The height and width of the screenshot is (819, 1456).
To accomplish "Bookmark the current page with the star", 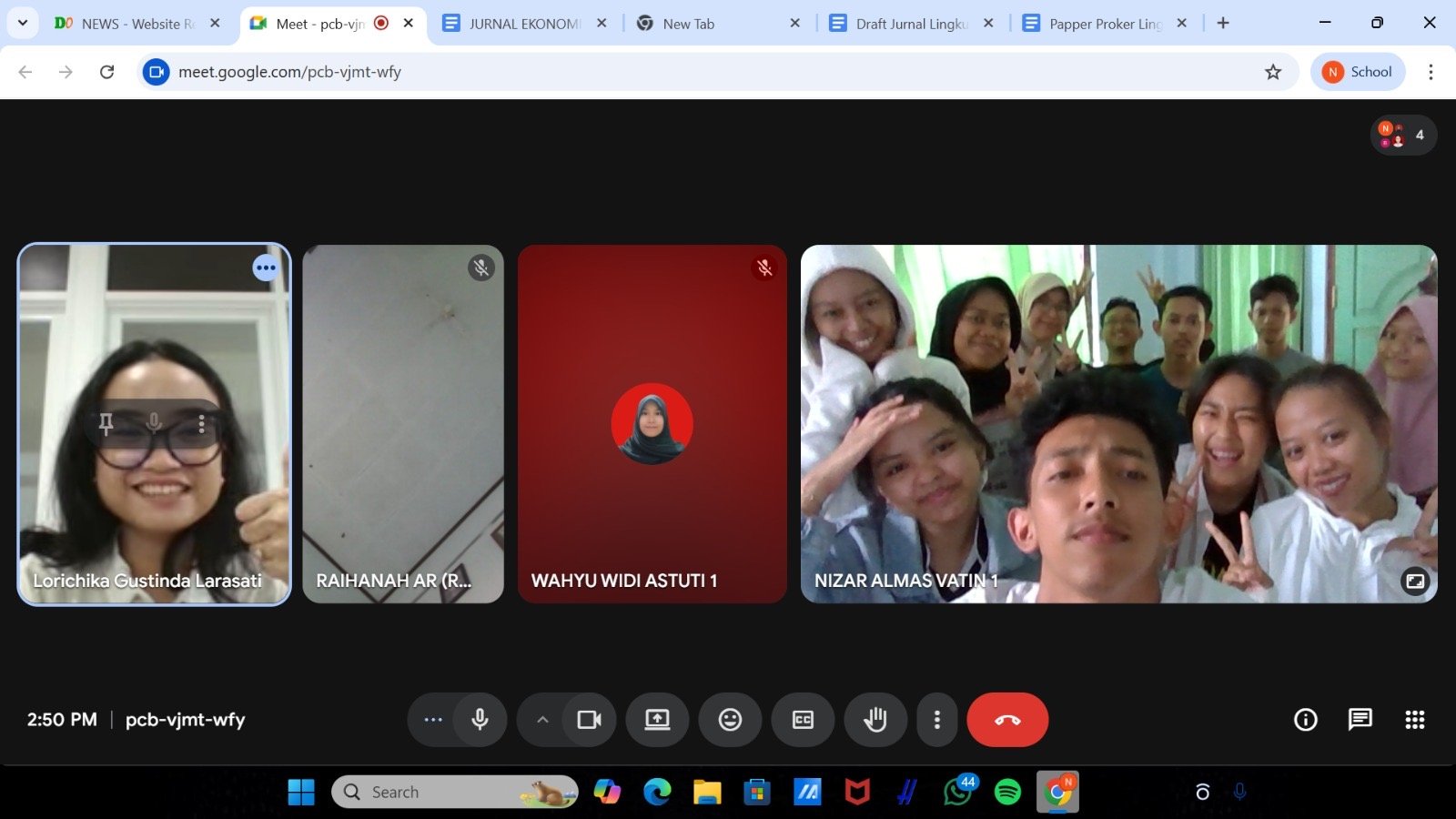I will pyautogui.click(x=1273, y=71).
